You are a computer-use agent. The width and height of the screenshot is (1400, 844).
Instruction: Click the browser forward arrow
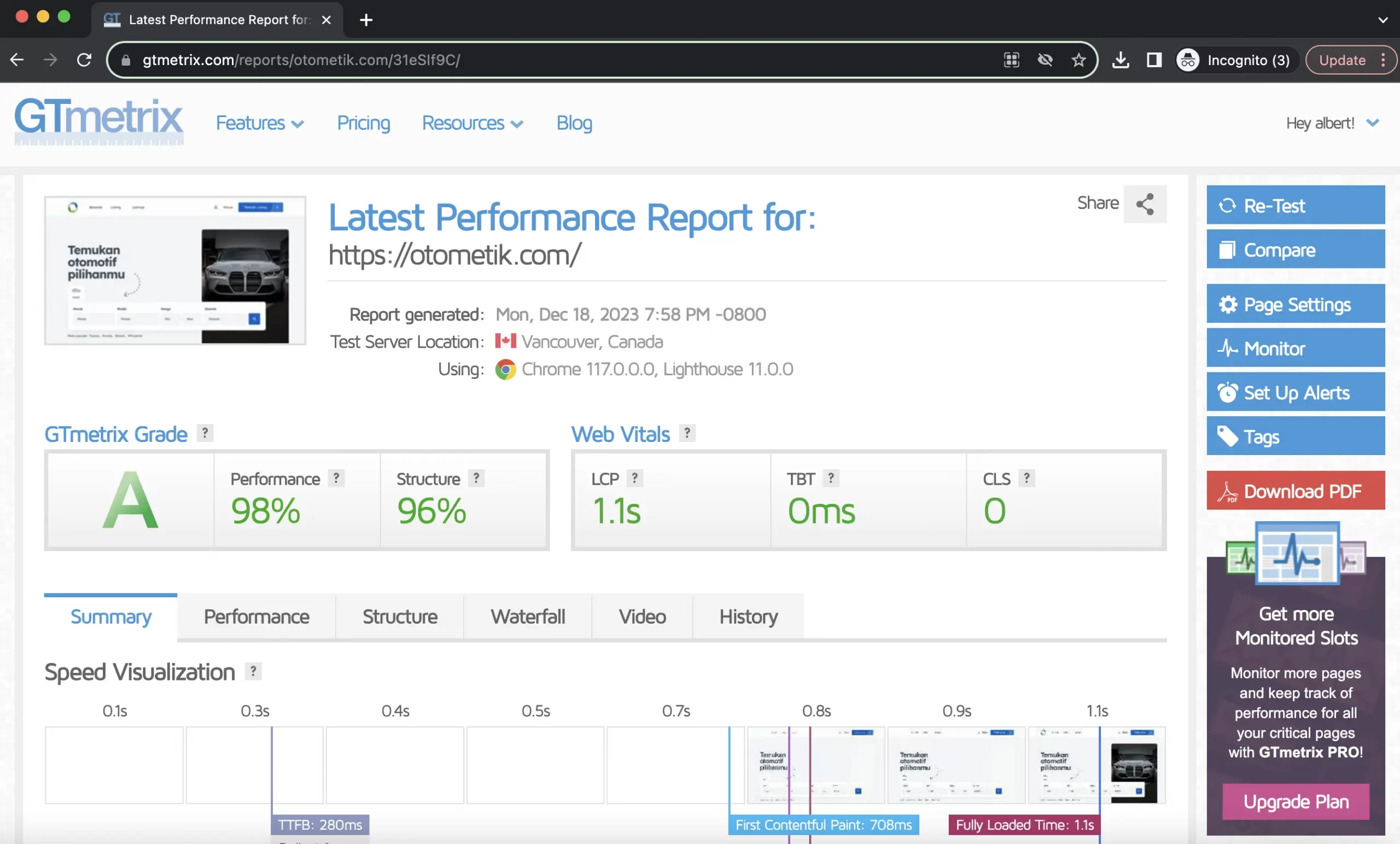[x=50, y=60]
